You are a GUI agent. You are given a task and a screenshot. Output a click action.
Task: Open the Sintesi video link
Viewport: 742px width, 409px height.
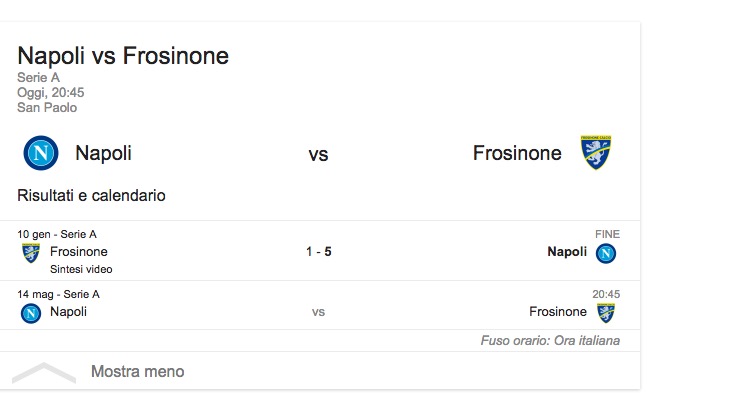80,269
